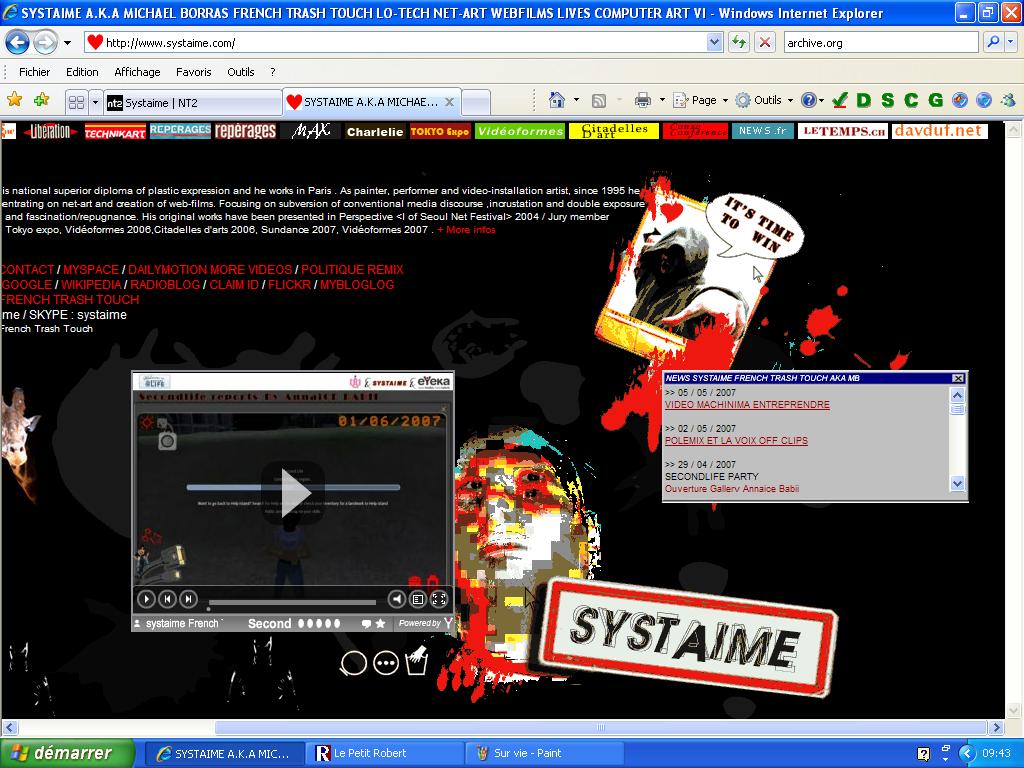Open the Affichage menu
The width and height of the screenshot is (1024, 768).
(137, 72)
